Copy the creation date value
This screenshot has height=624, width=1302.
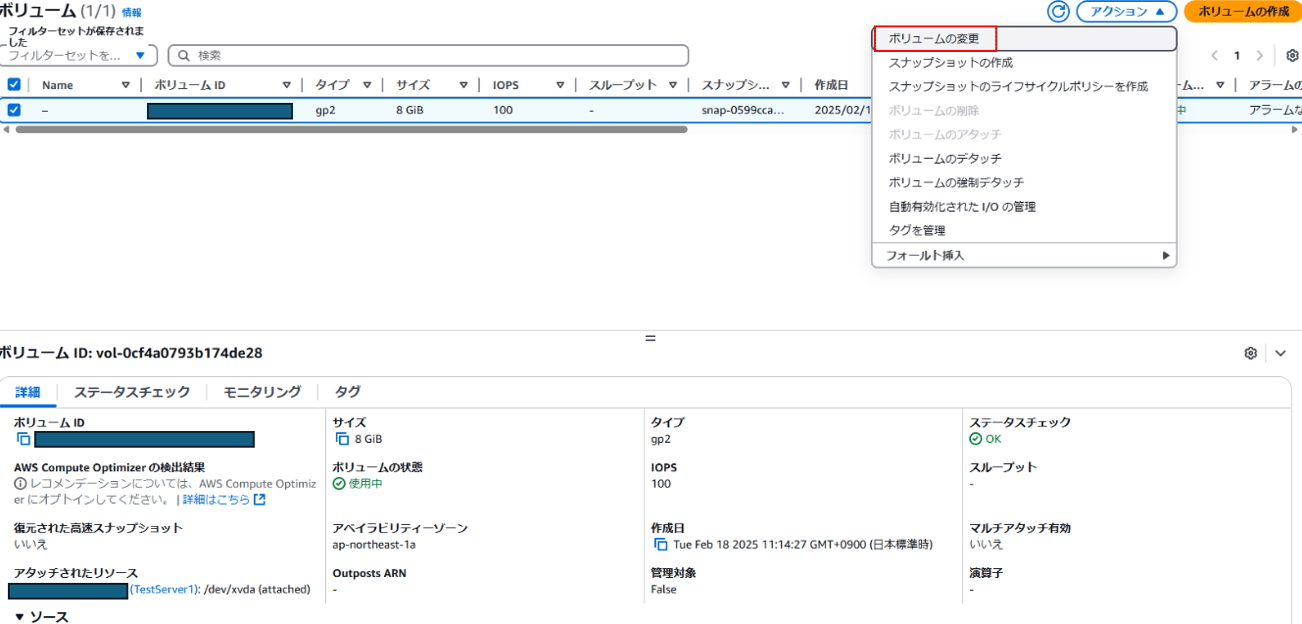tap(660, 544)
